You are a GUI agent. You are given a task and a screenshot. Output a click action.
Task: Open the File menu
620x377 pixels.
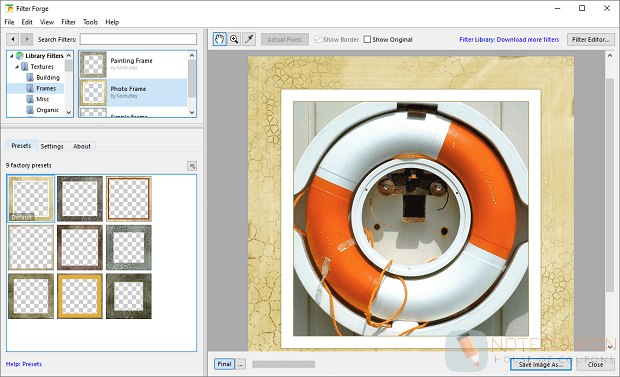(x=9, y=22)
